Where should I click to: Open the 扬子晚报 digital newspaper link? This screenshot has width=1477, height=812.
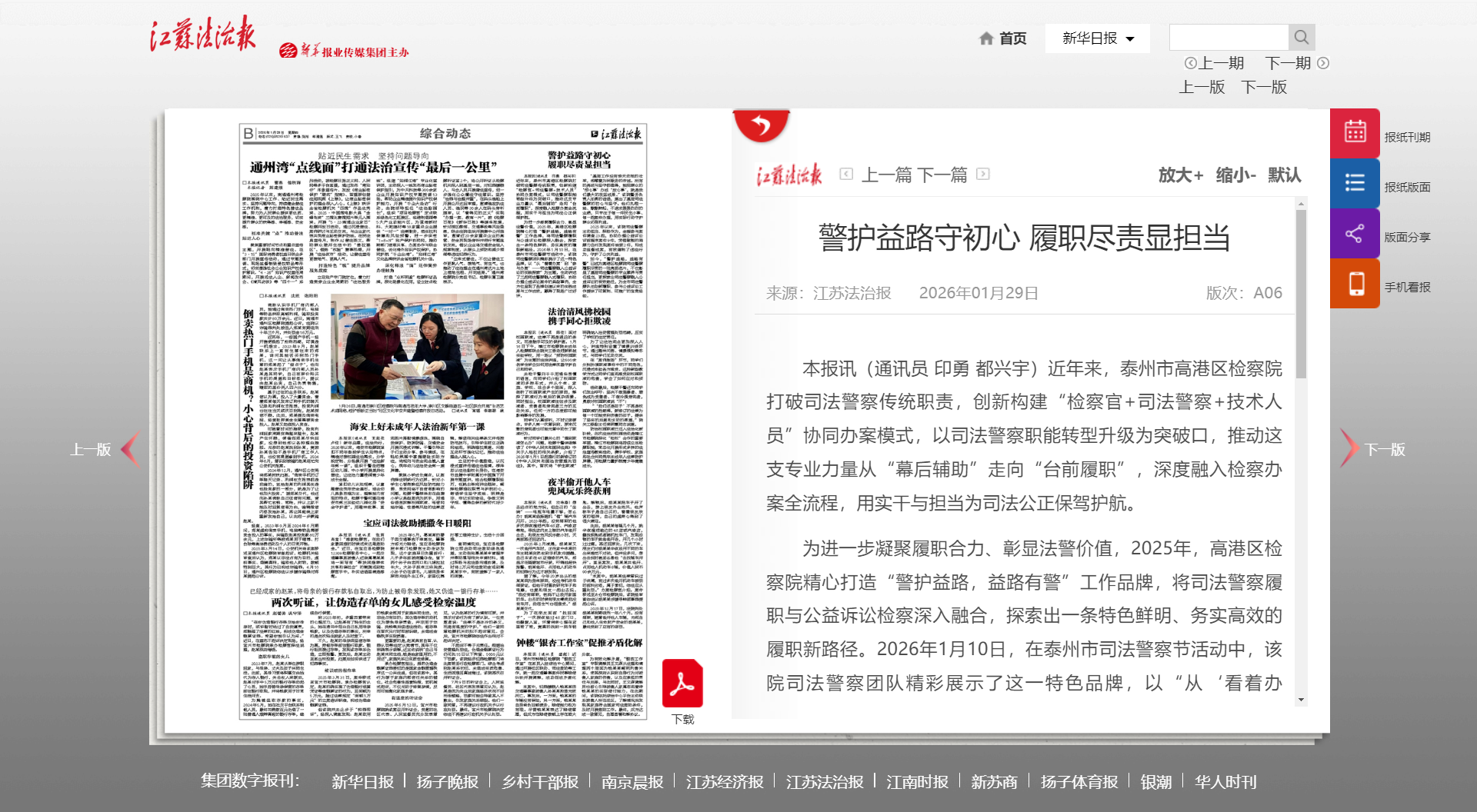(x=448, y=780)
